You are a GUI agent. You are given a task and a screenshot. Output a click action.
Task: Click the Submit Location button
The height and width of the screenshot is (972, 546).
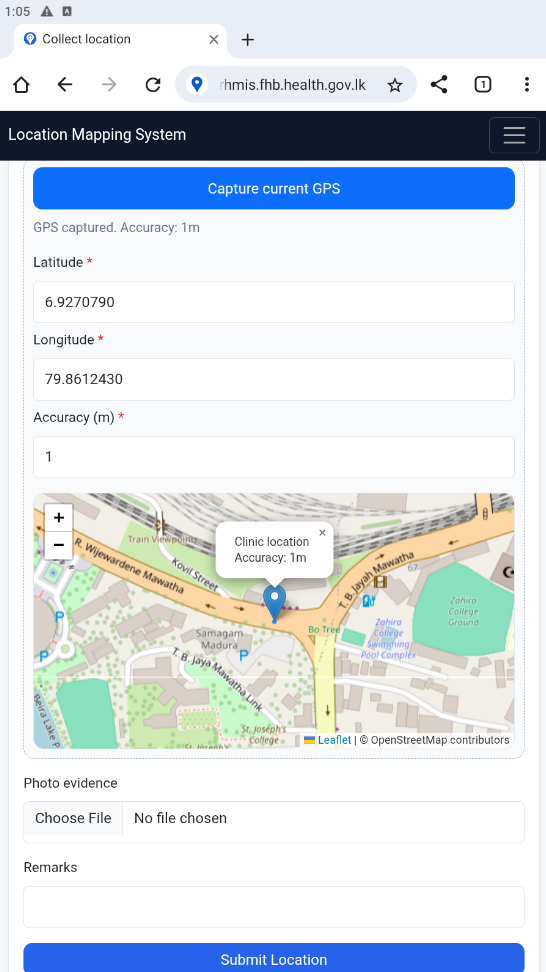coord(274,957)
